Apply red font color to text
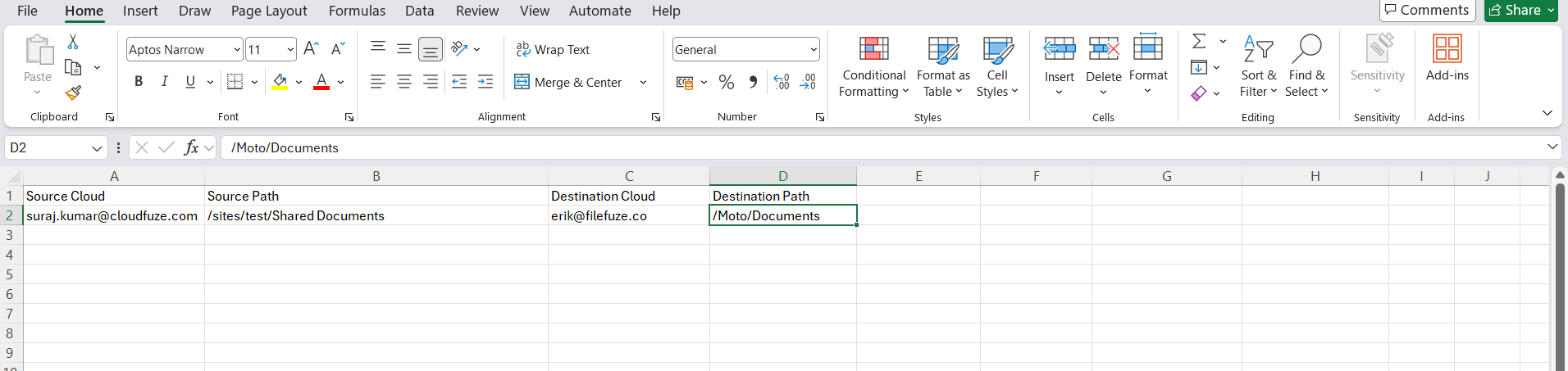The height and width of the screenshot is (371, 1568). point(321,82)
